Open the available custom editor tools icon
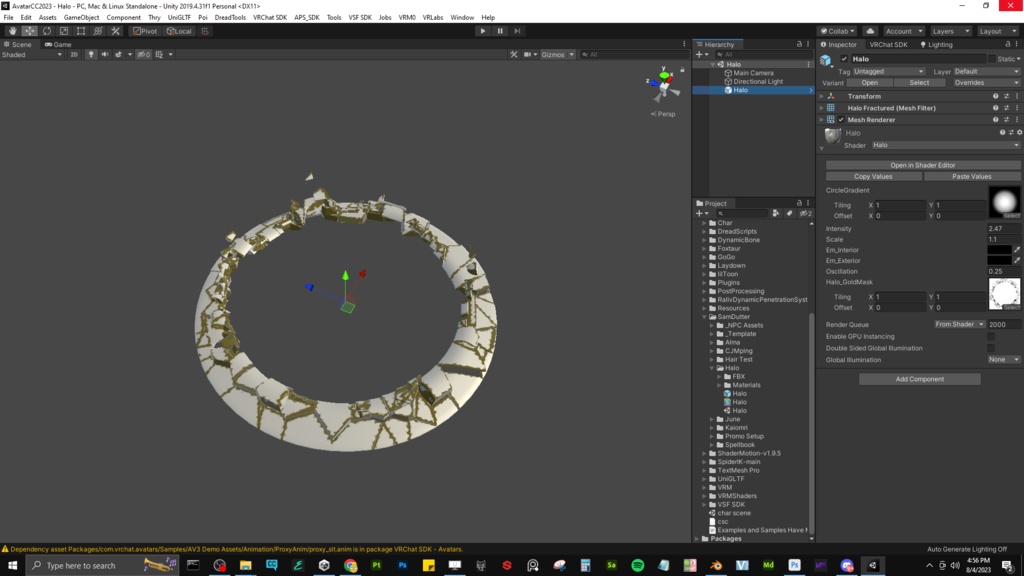This screenshot has width=1024, height=576. tap(115, 31)
